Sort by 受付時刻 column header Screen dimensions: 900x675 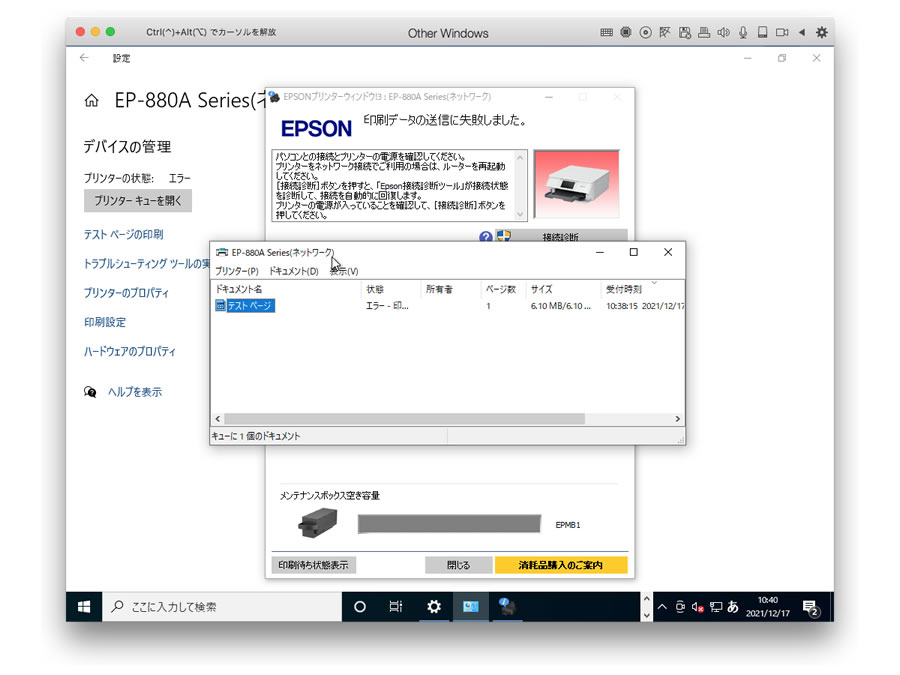[643, 289]
